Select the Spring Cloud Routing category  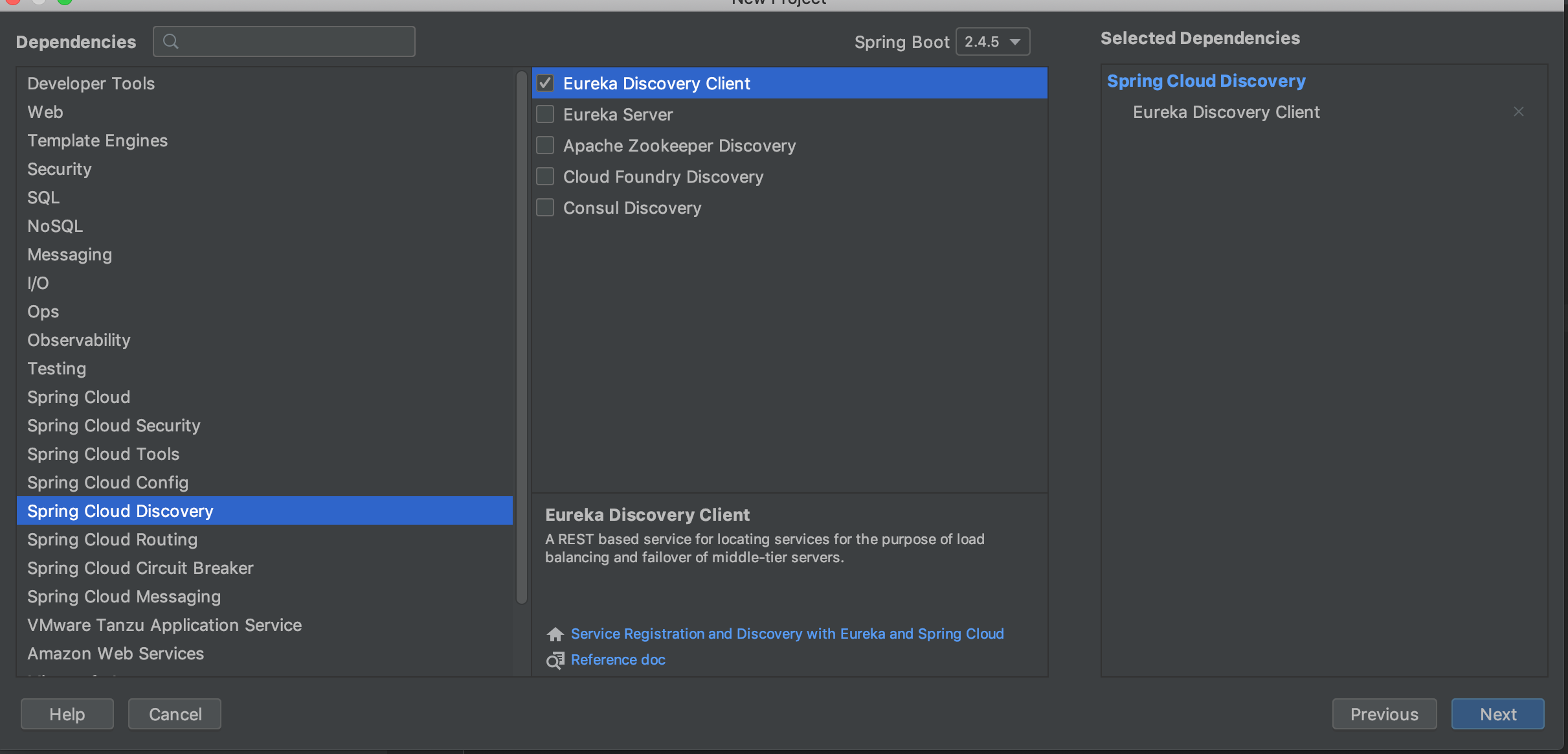(112, 540)
